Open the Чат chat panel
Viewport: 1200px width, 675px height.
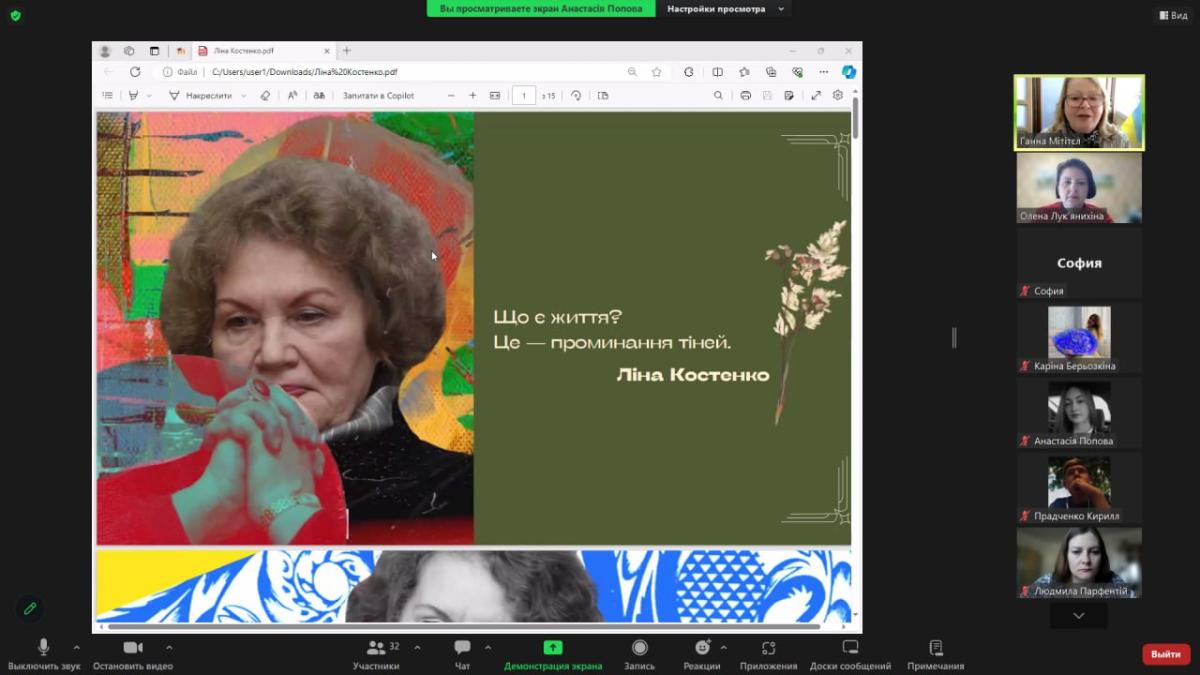click(462, 648)
